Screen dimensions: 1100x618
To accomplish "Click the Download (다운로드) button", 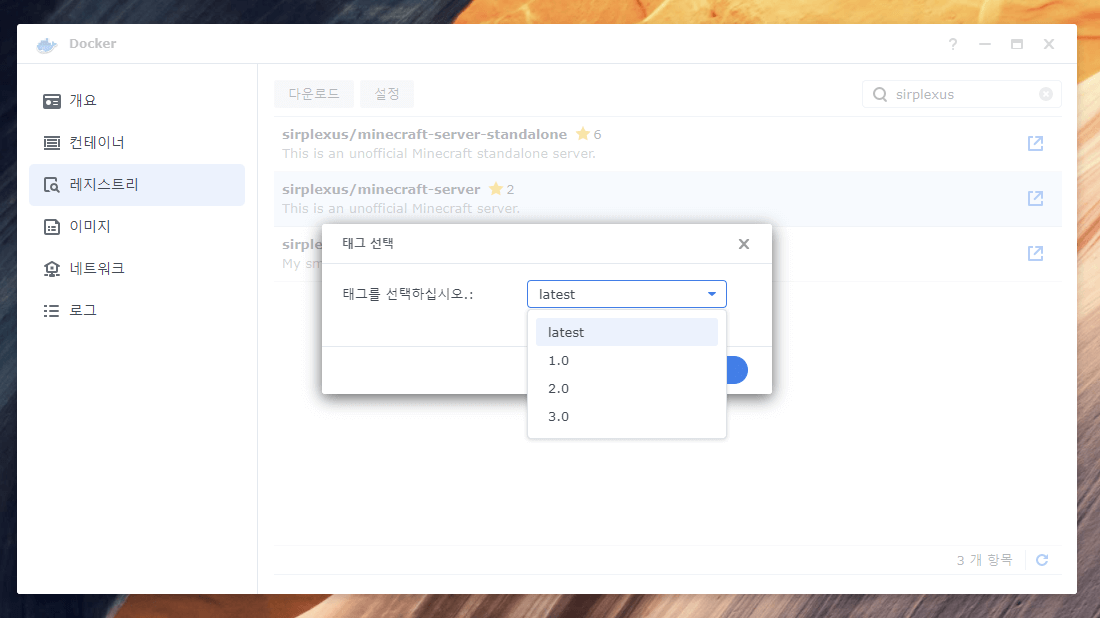I will 314,94.
